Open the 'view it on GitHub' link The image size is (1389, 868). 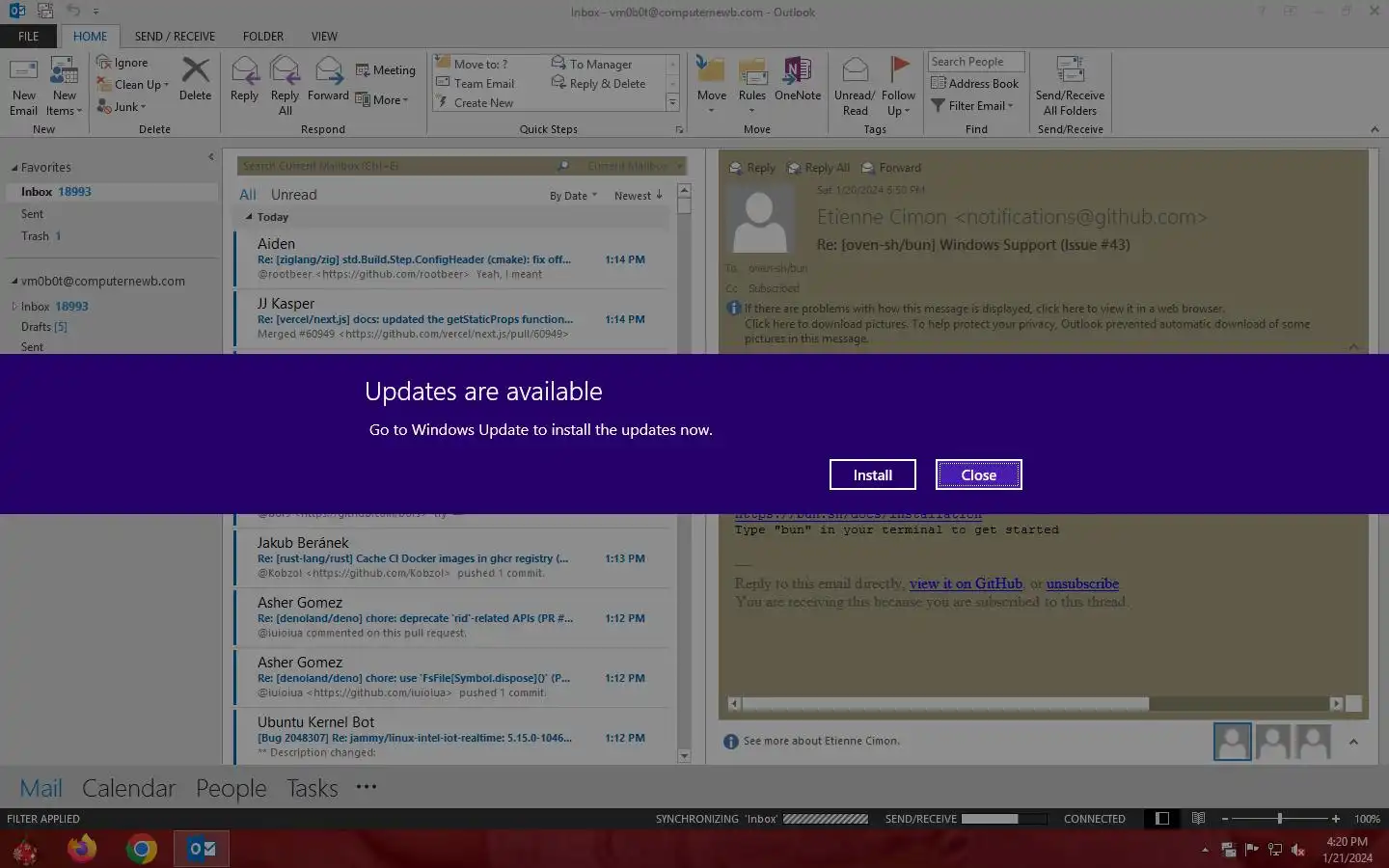(x=966, y=583)
